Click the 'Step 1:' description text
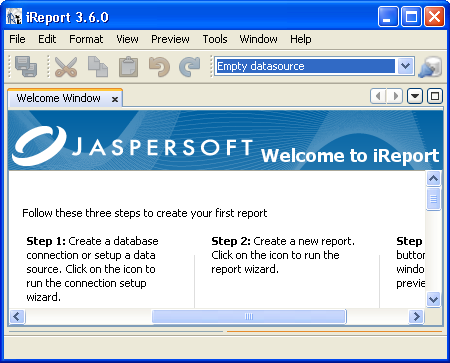 92,269
